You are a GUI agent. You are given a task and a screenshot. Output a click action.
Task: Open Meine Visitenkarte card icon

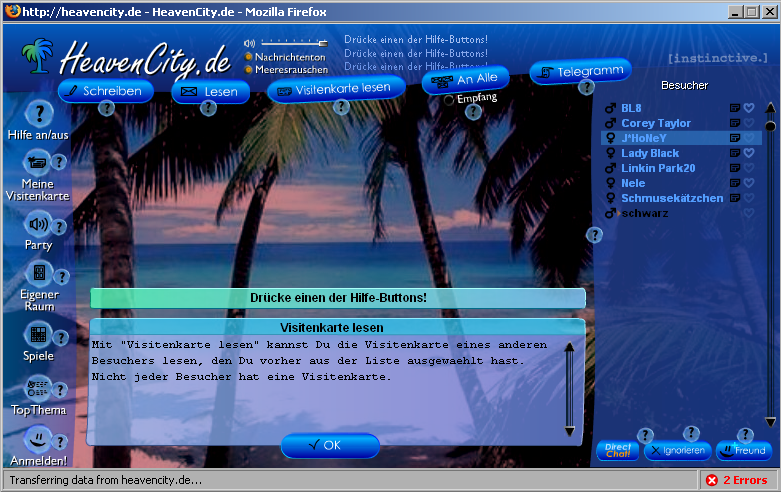pos(36,162)
